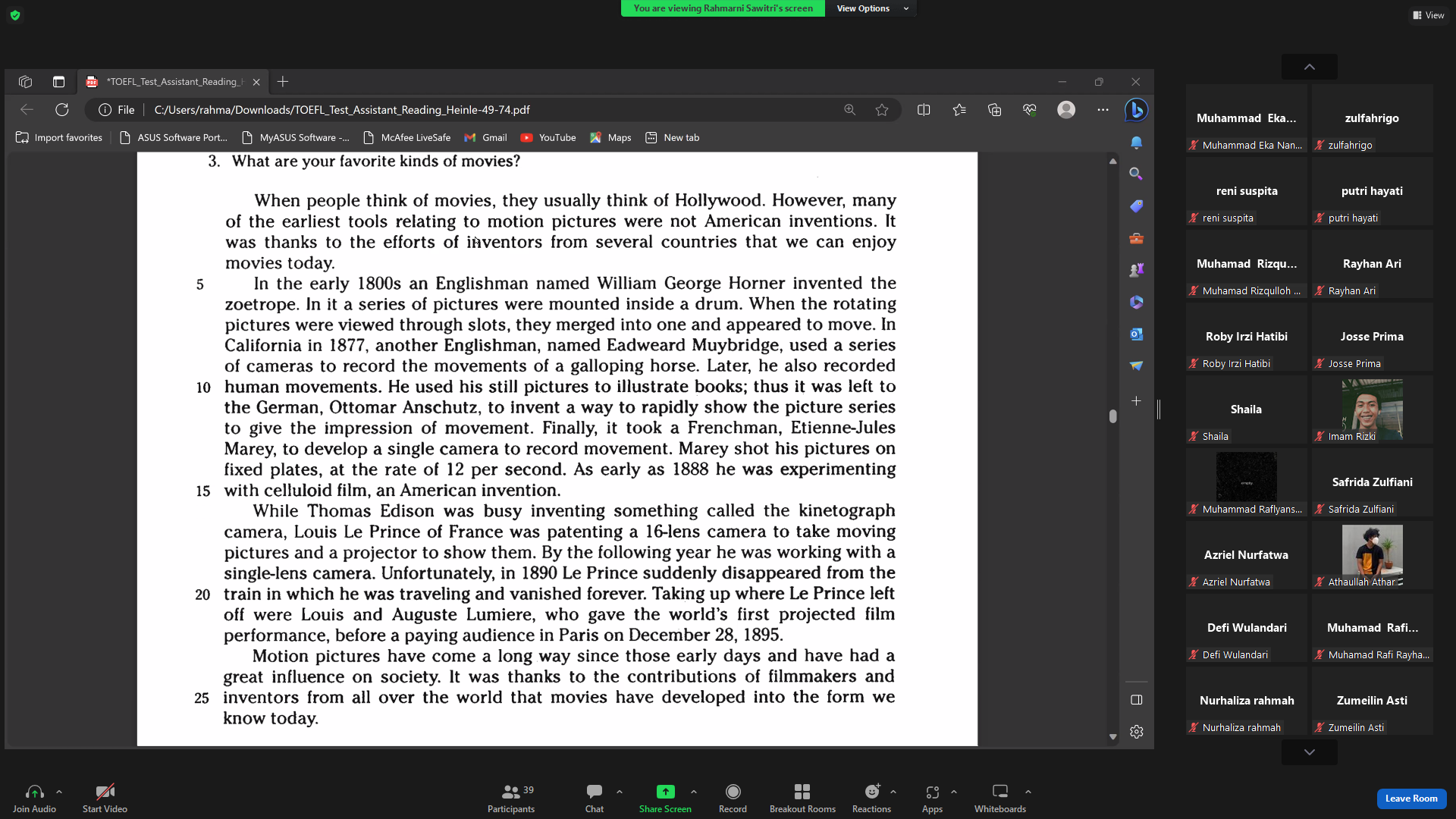
Task: Click the Zoom encryption shield icon
Action: [15, 15]
